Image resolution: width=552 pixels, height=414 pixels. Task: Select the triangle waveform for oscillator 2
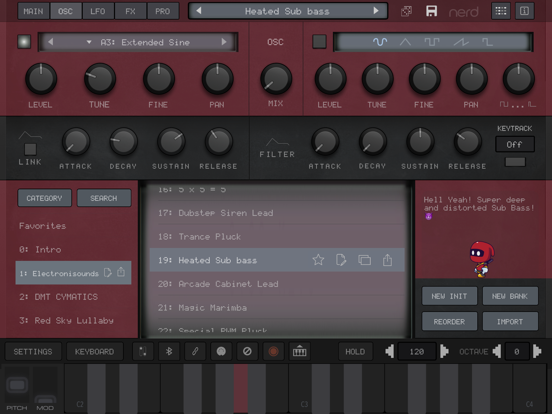405,42
